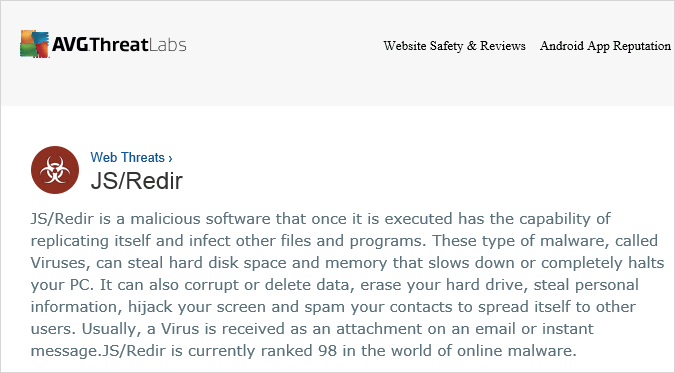
Task: Open the Android App Reputation menu
Action: 605,46
